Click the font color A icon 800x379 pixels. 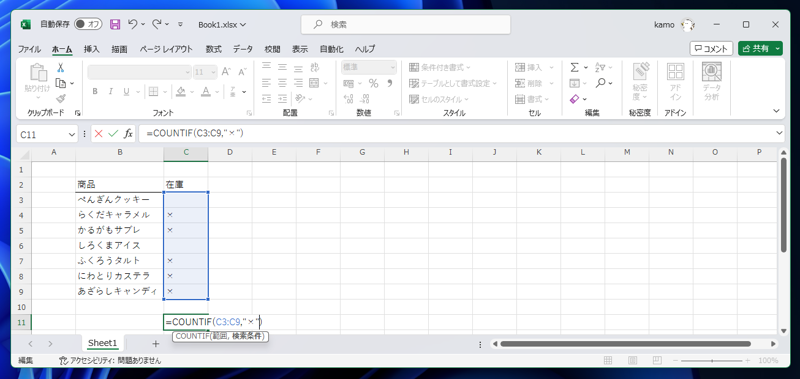click(x=206, y=92)
